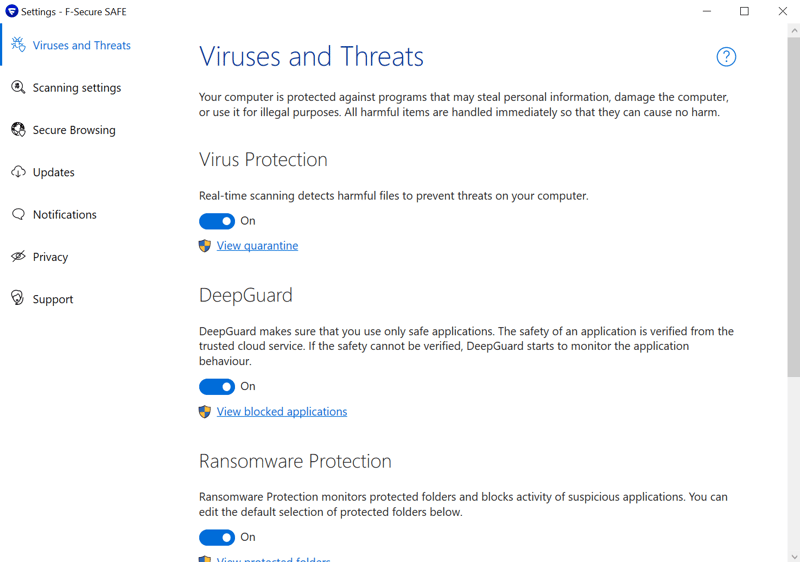Disable the DeepGuard switch
Image resolution: width=800 pixels, height=562 pixels.
pos(217,387)
